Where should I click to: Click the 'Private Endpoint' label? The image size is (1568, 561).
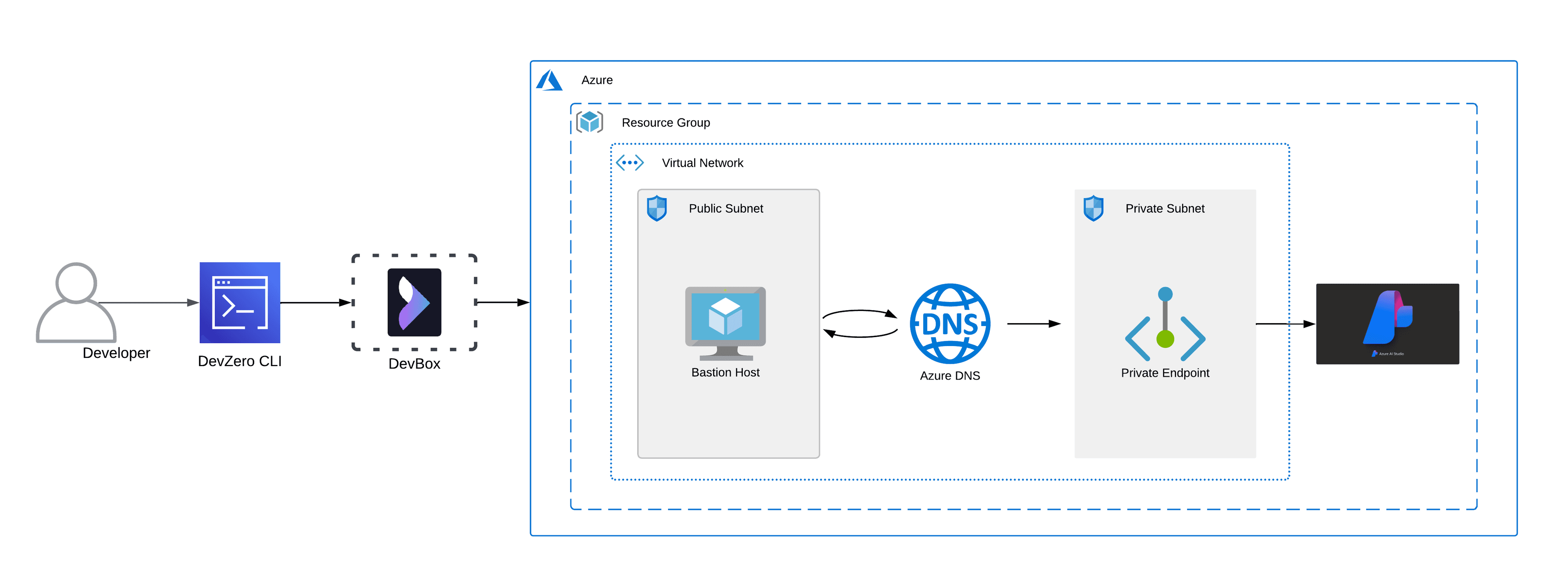pos(1165,373)
